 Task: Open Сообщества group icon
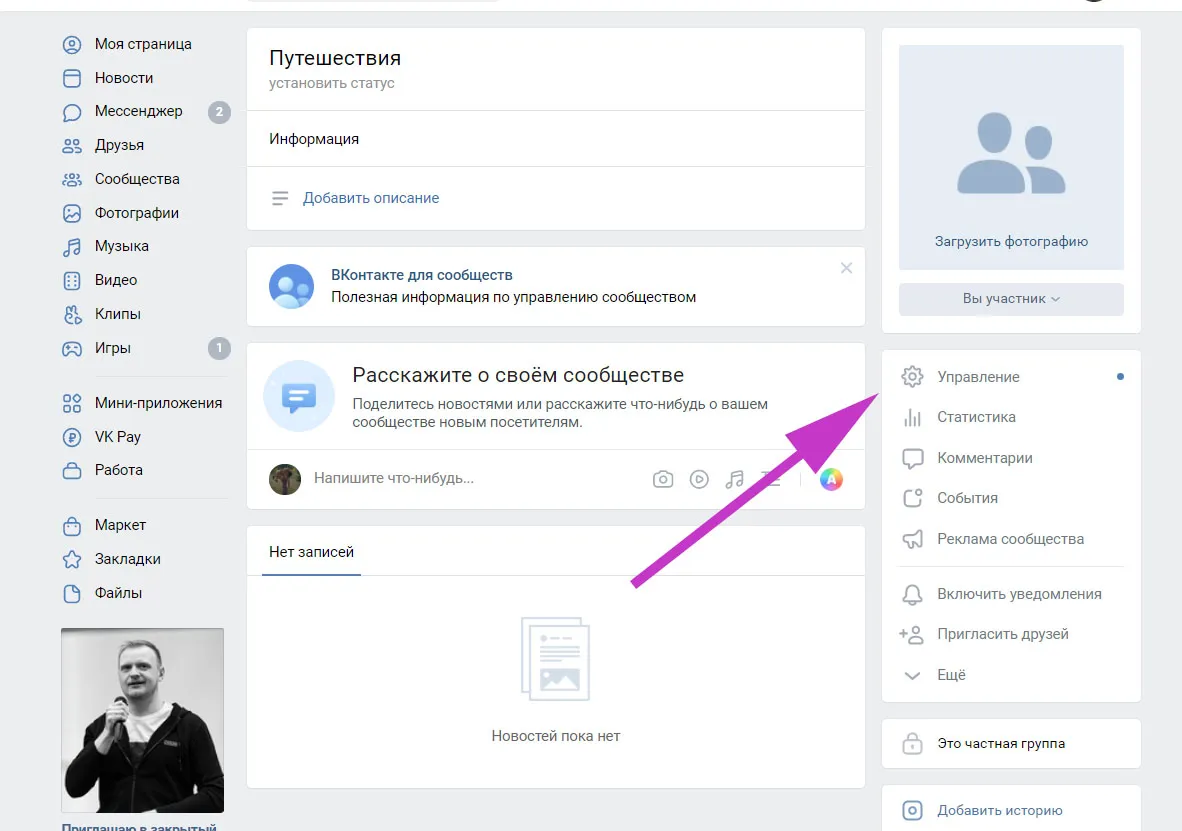click(72, 179)
